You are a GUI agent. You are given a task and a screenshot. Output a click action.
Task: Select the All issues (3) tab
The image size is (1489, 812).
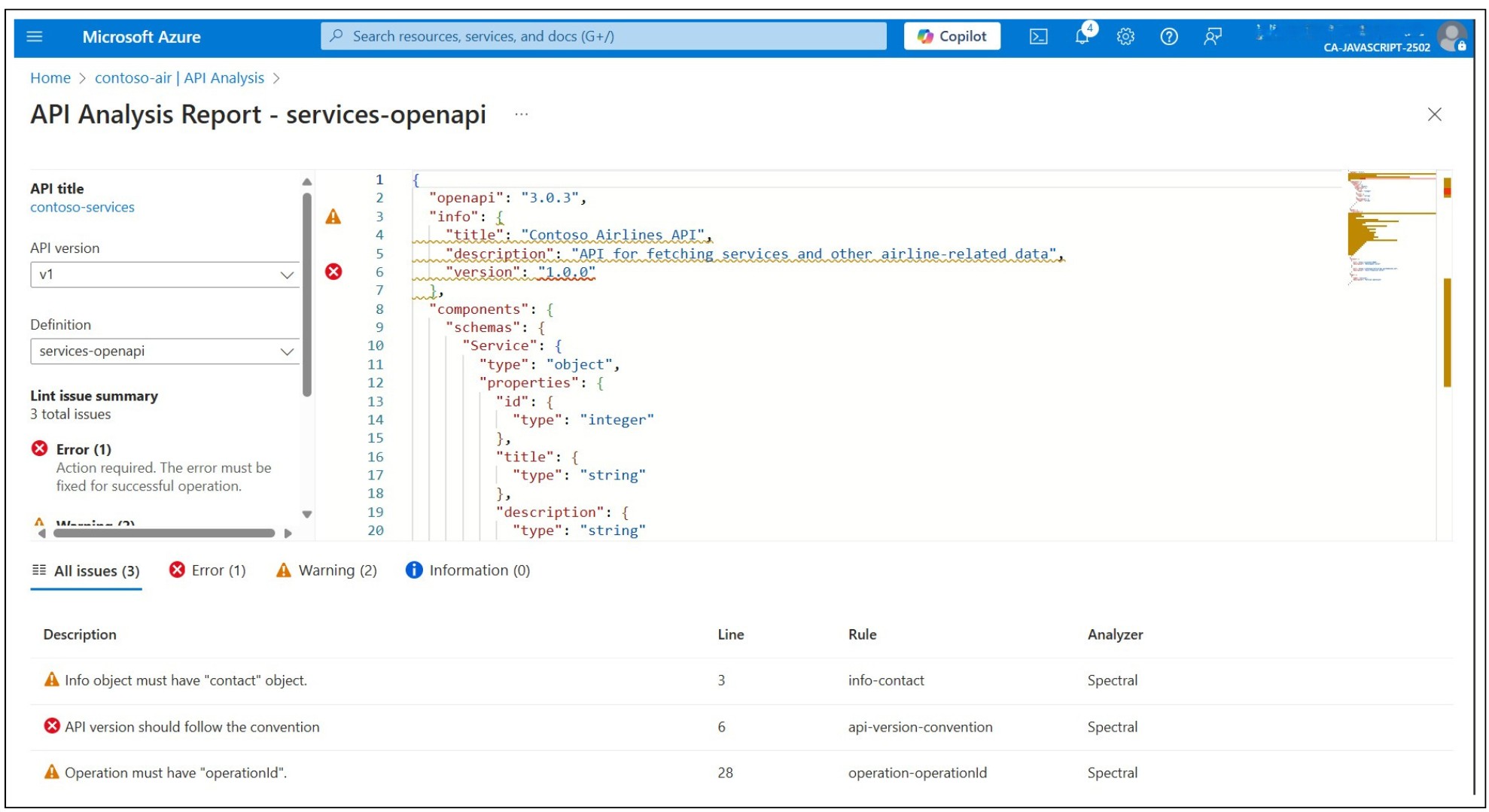click(x=86, y=571)
